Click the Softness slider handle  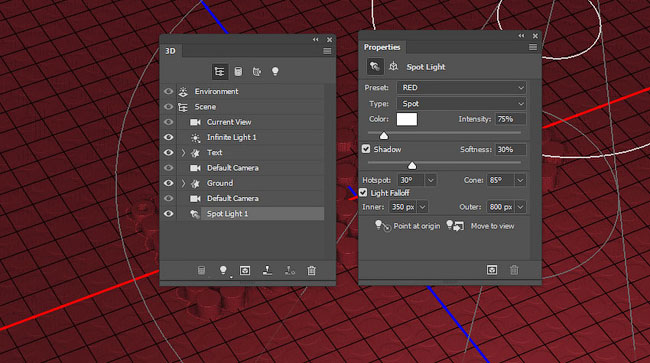(412, 166)
